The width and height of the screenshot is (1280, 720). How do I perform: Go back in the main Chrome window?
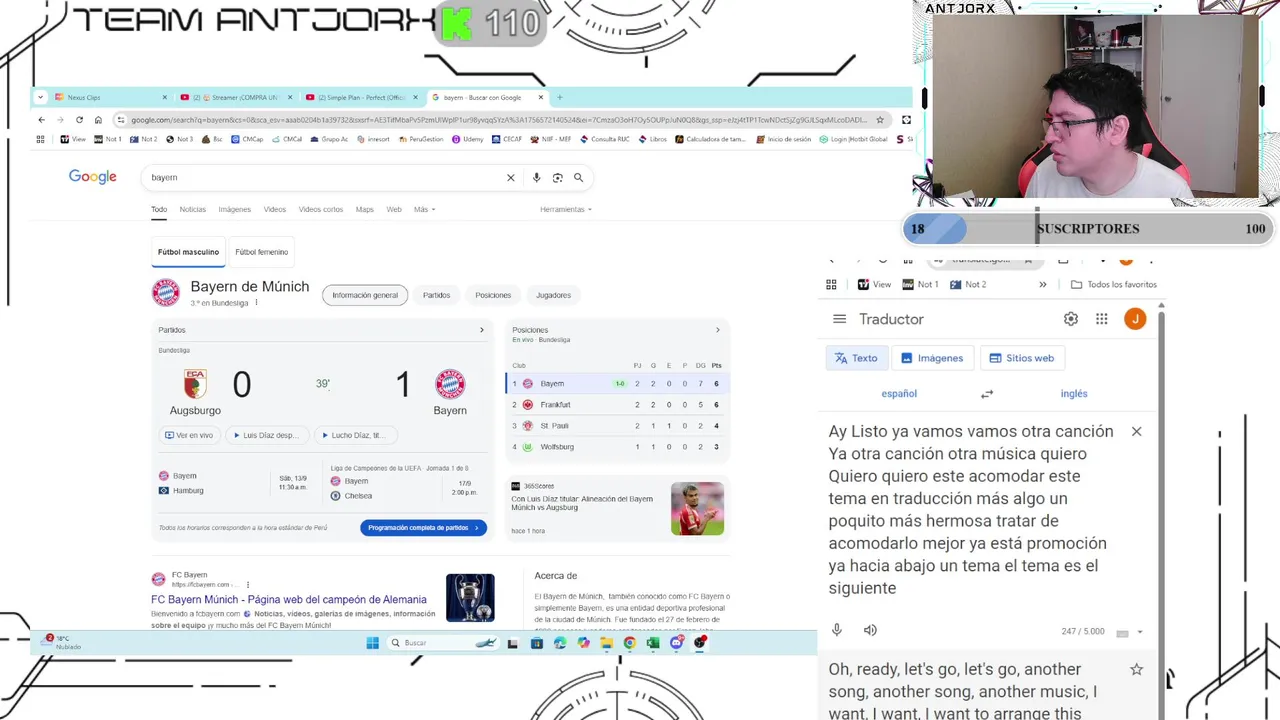pos(41,120)
